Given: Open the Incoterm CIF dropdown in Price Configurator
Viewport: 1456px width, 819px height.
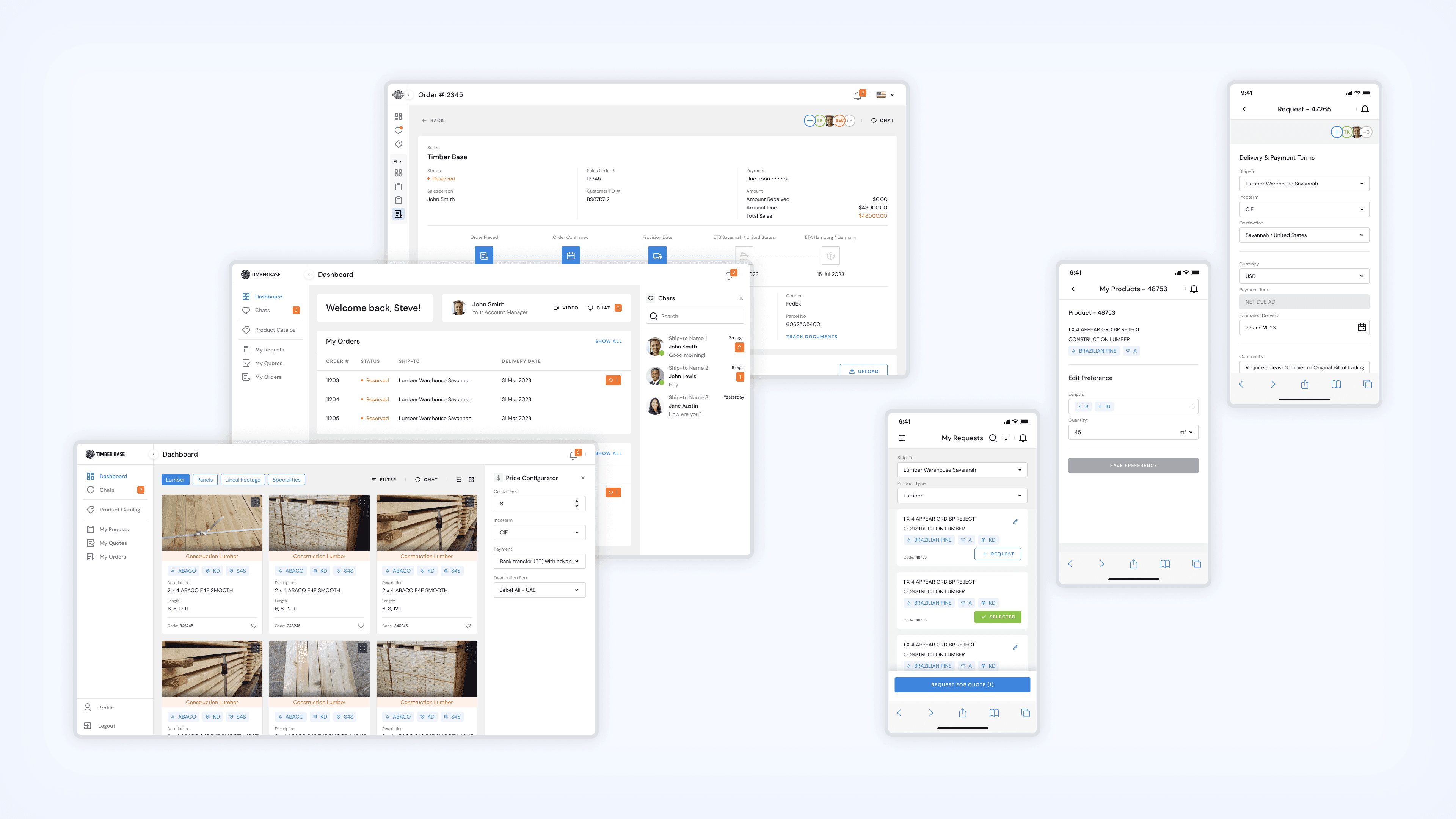Looking at the screenshot, I should tap(539, 532).
